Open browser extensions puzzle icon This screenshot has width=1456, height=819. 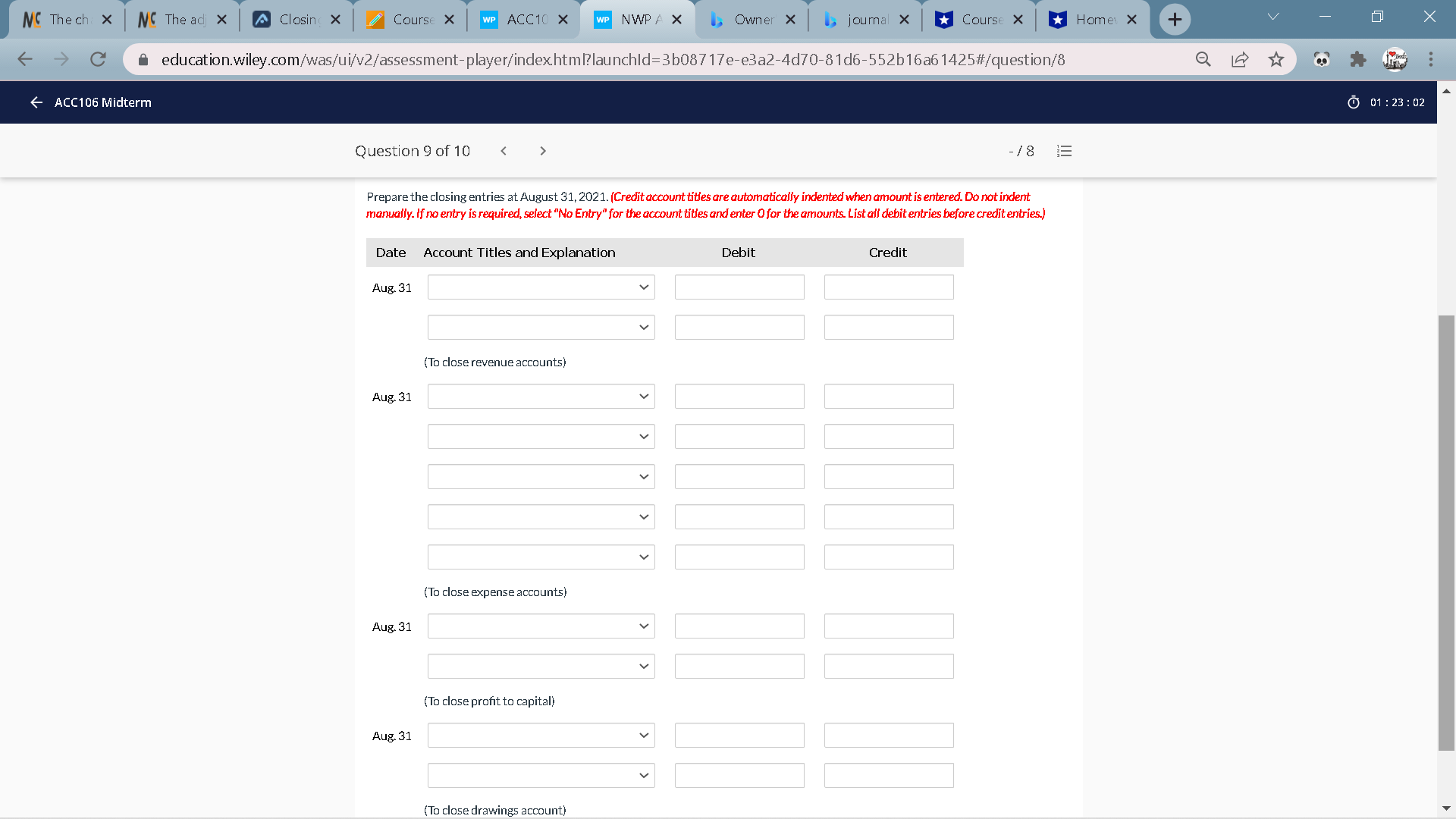point(1358,59)
